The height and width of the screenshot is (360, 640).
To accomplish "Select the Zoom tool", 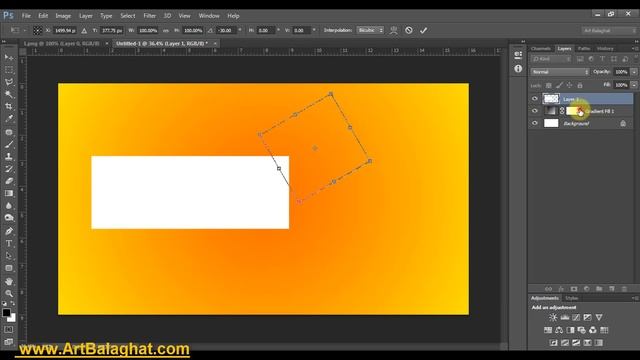I will click(9, 293).
